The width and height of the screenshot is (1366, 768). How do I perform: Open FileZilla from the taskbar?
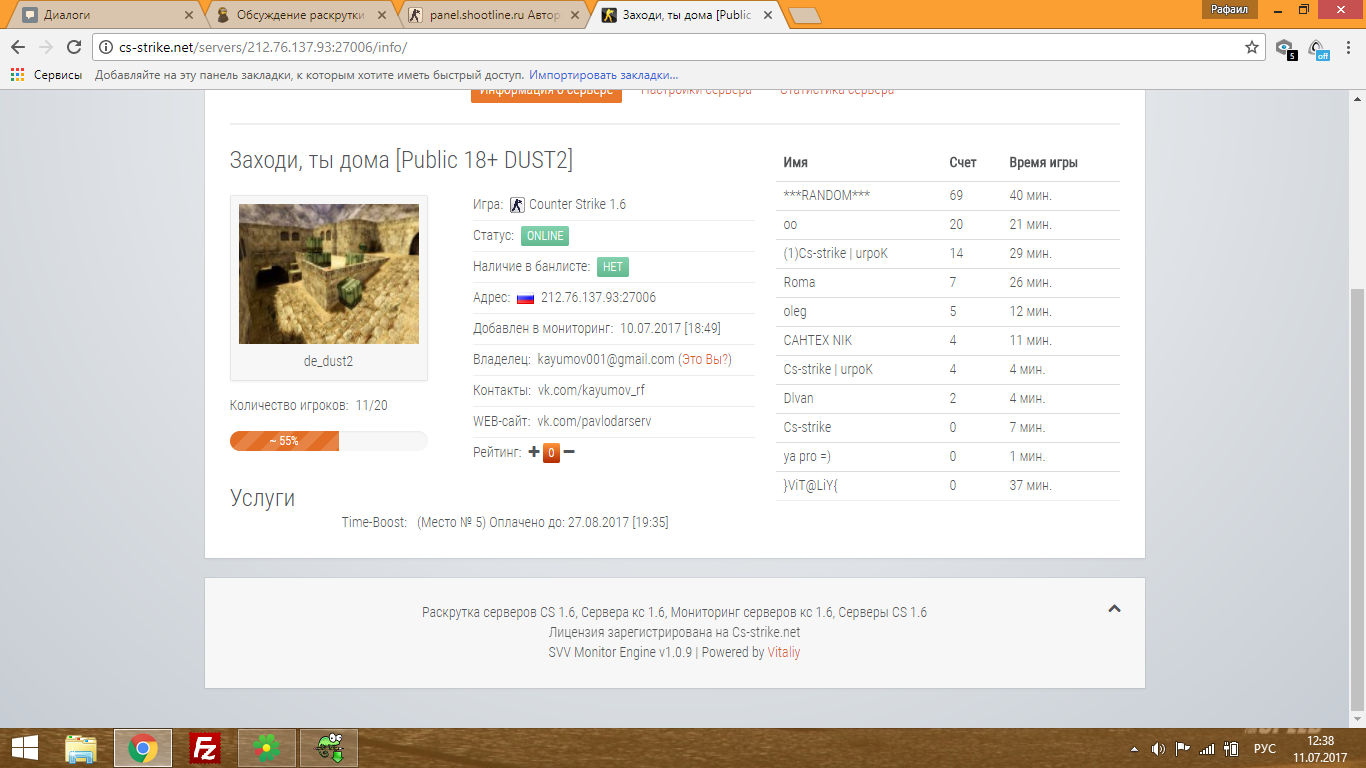(x=205, y=748)
